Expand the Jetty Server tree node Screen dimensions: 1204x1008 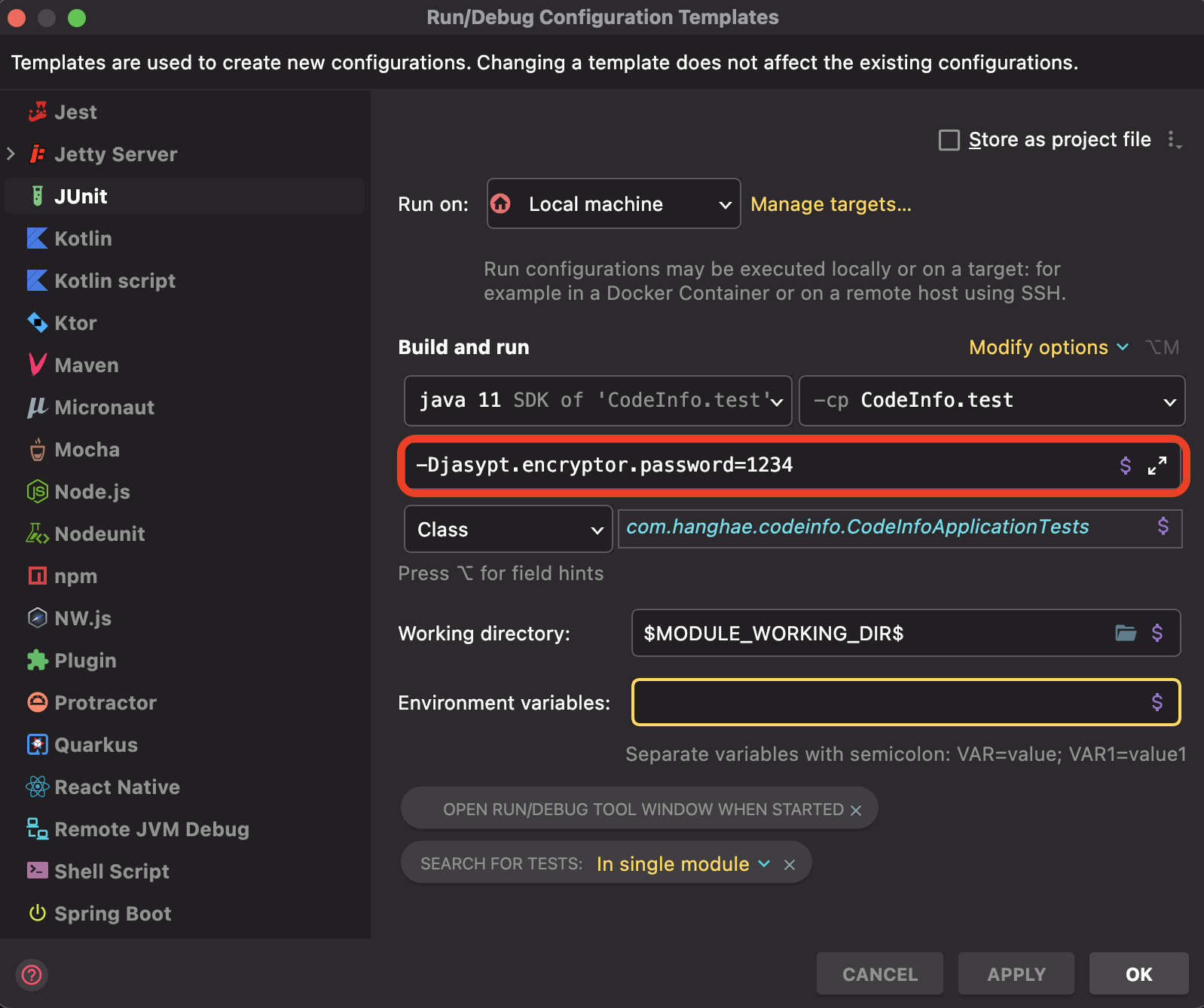[x=11, y=154]
